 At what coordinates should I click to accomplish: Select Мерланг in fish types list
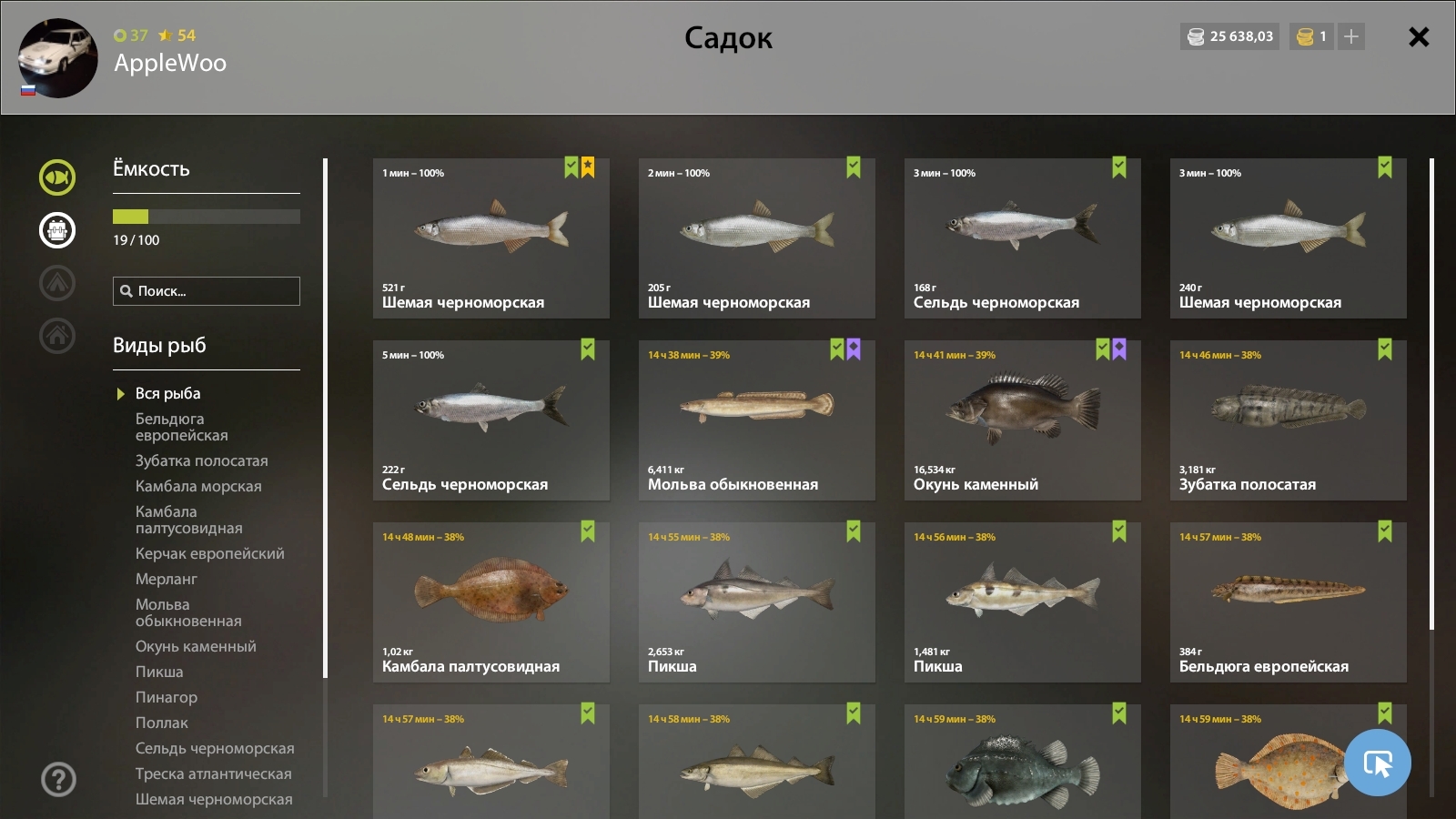click(x=167, y=579)
